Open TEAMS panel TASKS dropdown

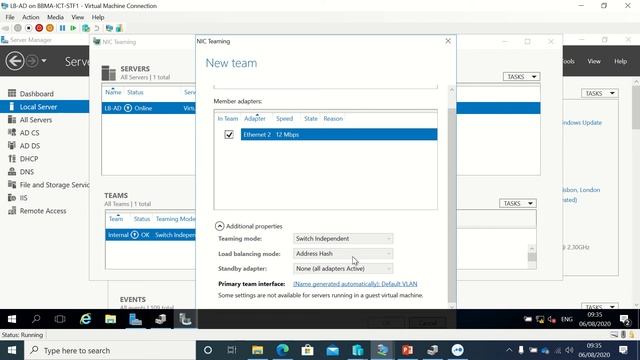(x=517, y=203)
